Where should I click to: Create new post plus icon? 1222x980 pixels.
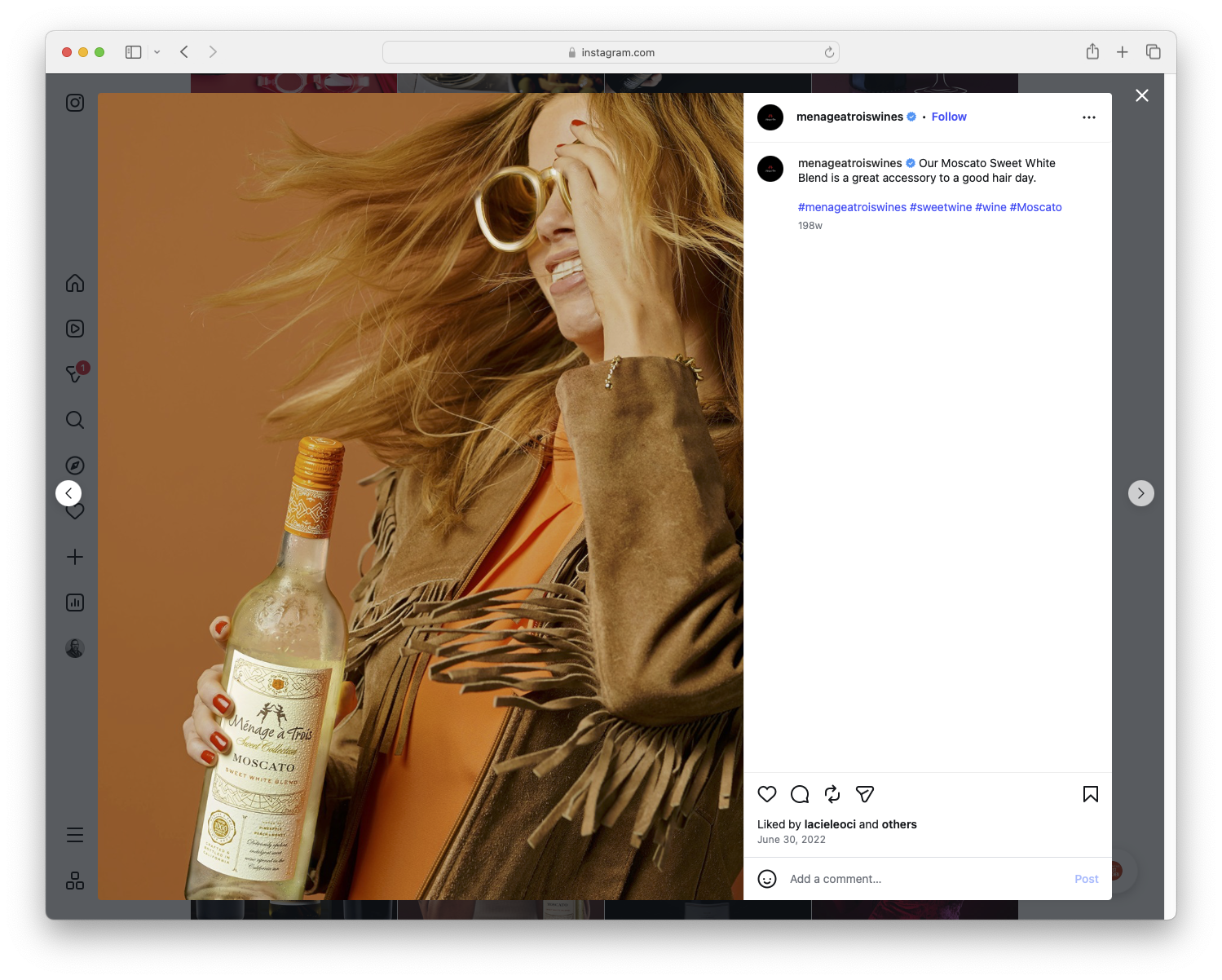pos(75,557)
